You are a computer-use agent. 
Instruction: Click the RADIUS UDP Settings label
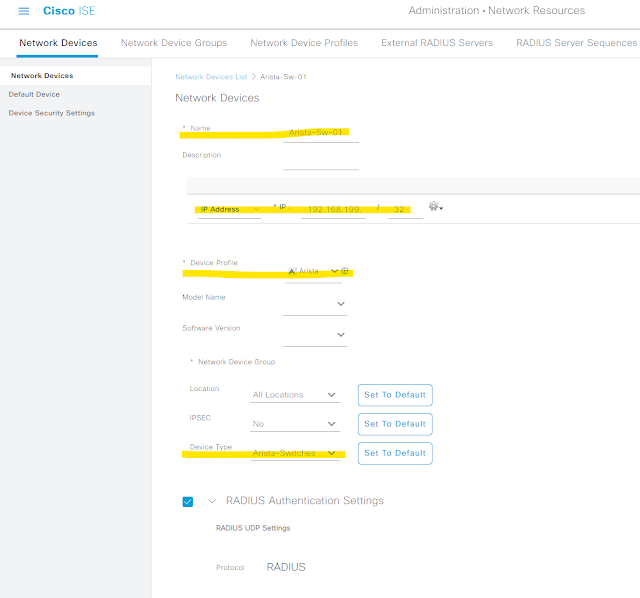253,528
